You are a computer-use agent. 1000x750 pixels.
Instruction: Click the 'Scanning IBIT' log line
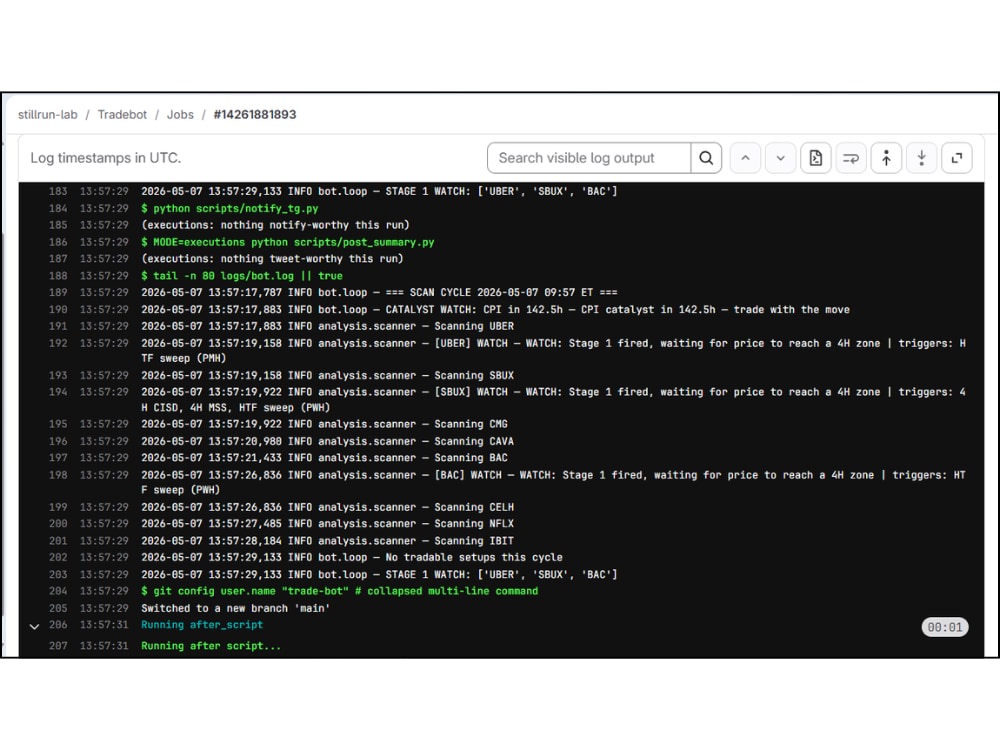(327, 541)
